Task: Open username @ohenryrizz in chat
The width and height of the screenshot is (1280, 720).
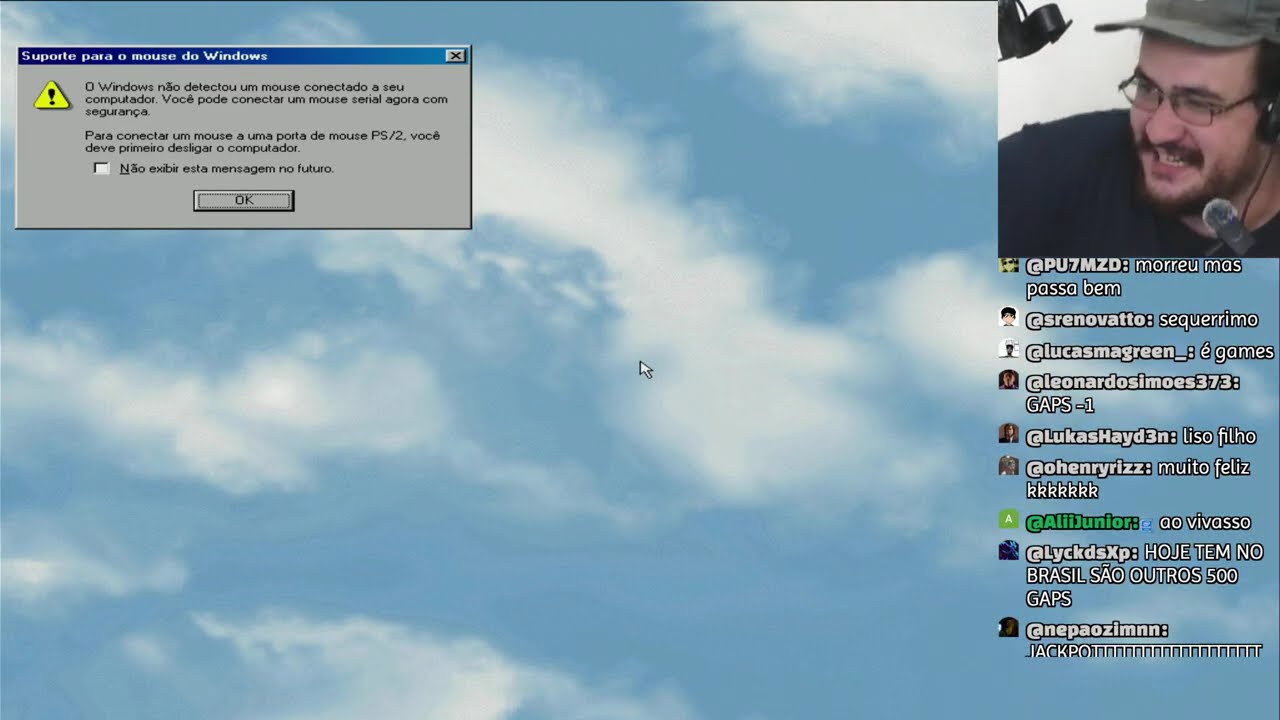Action: (x=1089, y=468)
